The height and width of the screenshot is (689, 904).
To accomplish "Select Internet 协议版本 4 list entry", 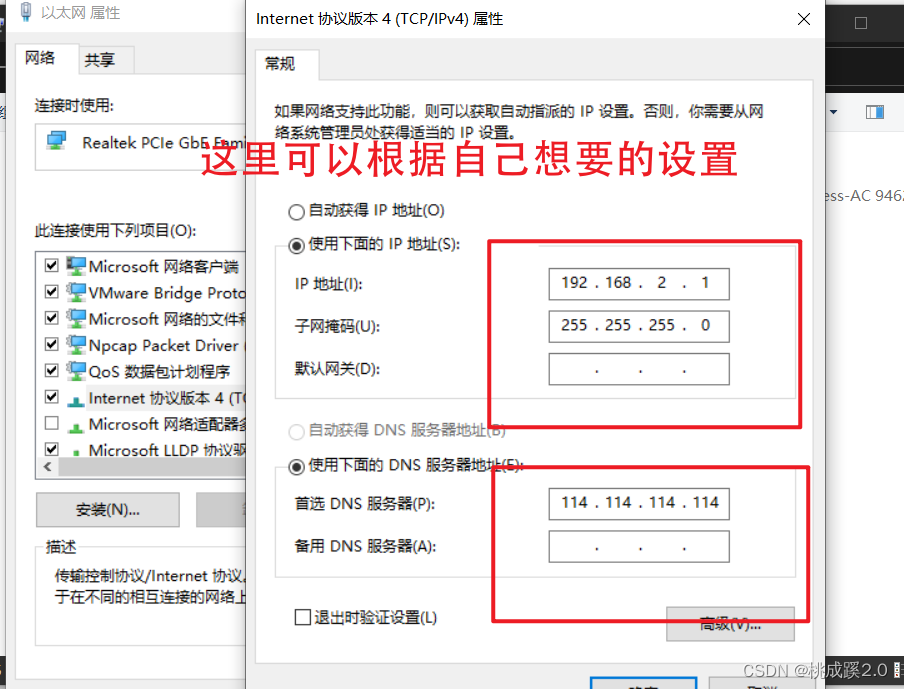I will (167, 398).
